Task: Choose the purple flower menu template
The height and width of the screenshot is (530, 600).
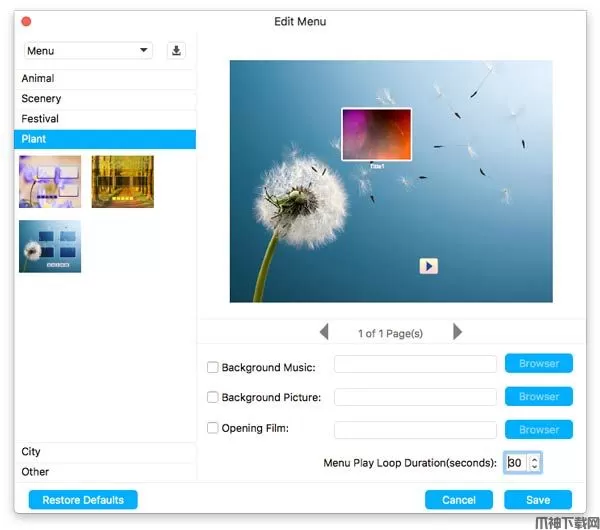Action: pos(50,181)
